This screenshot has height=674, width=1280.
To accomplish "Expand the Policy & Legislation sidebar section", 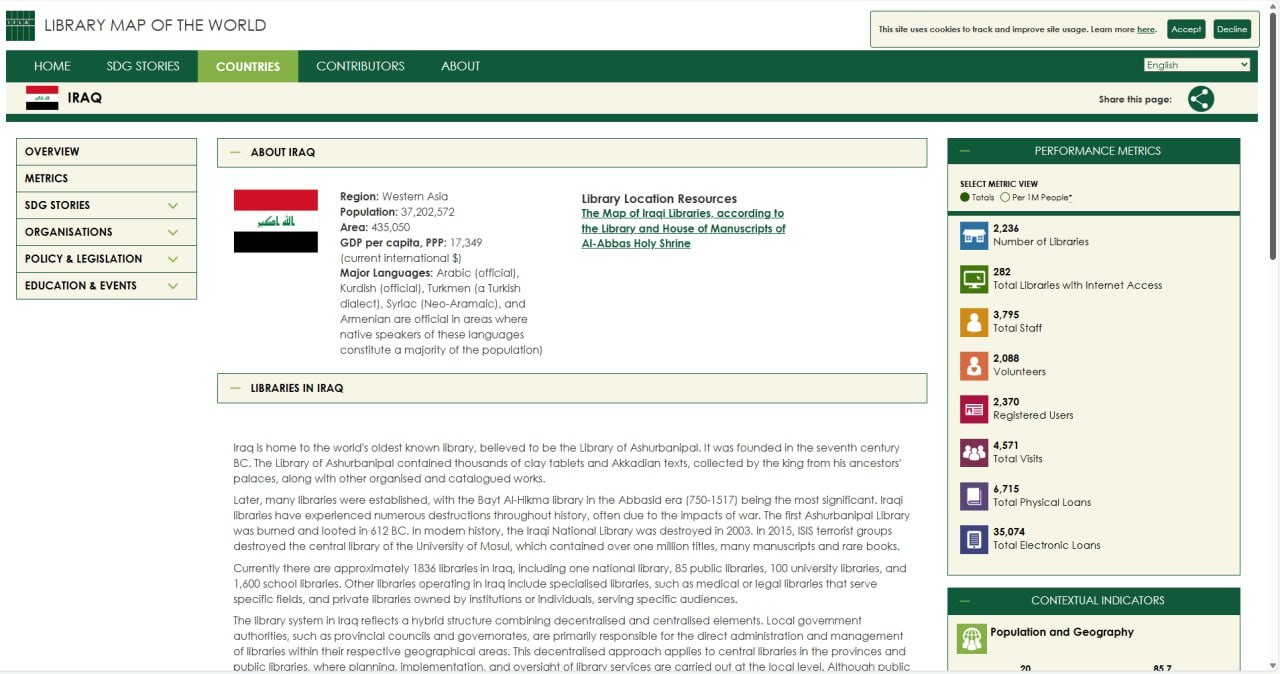I will pyautogui.click(x=173, y=259).
